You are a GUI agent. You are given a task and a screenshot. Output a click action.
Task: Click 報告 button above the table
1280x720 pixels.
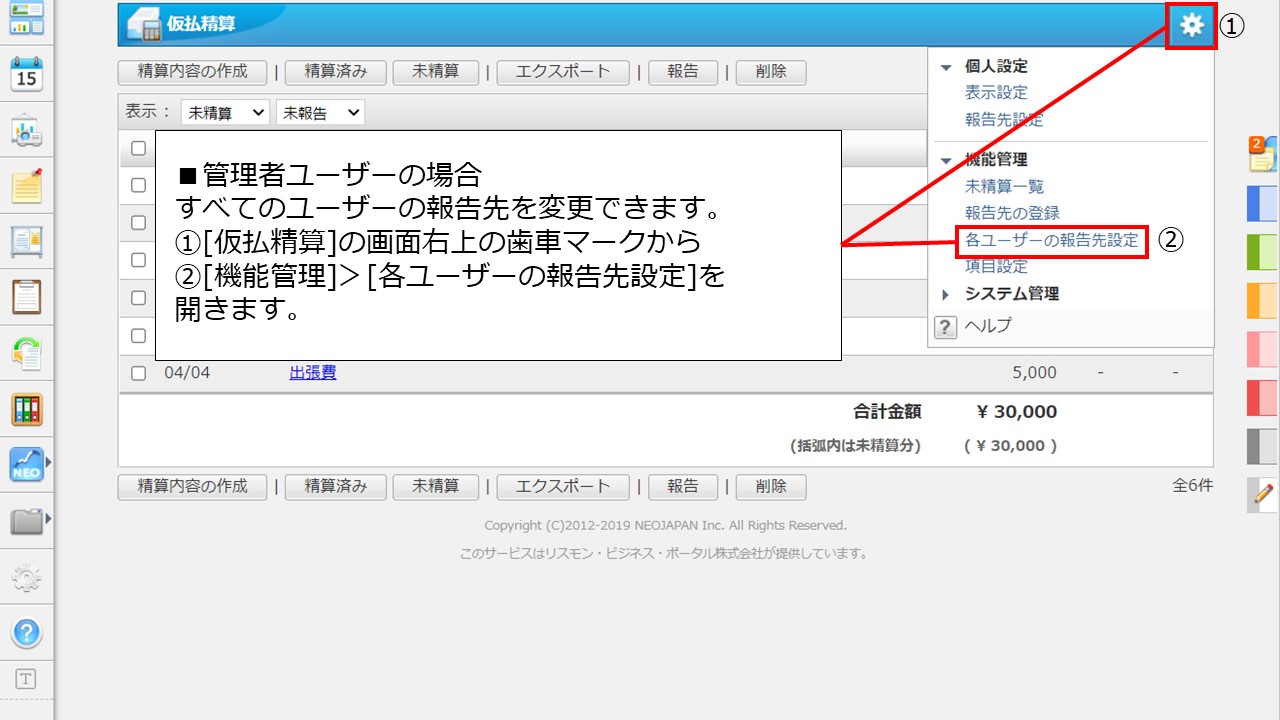(x=683, y=72)
